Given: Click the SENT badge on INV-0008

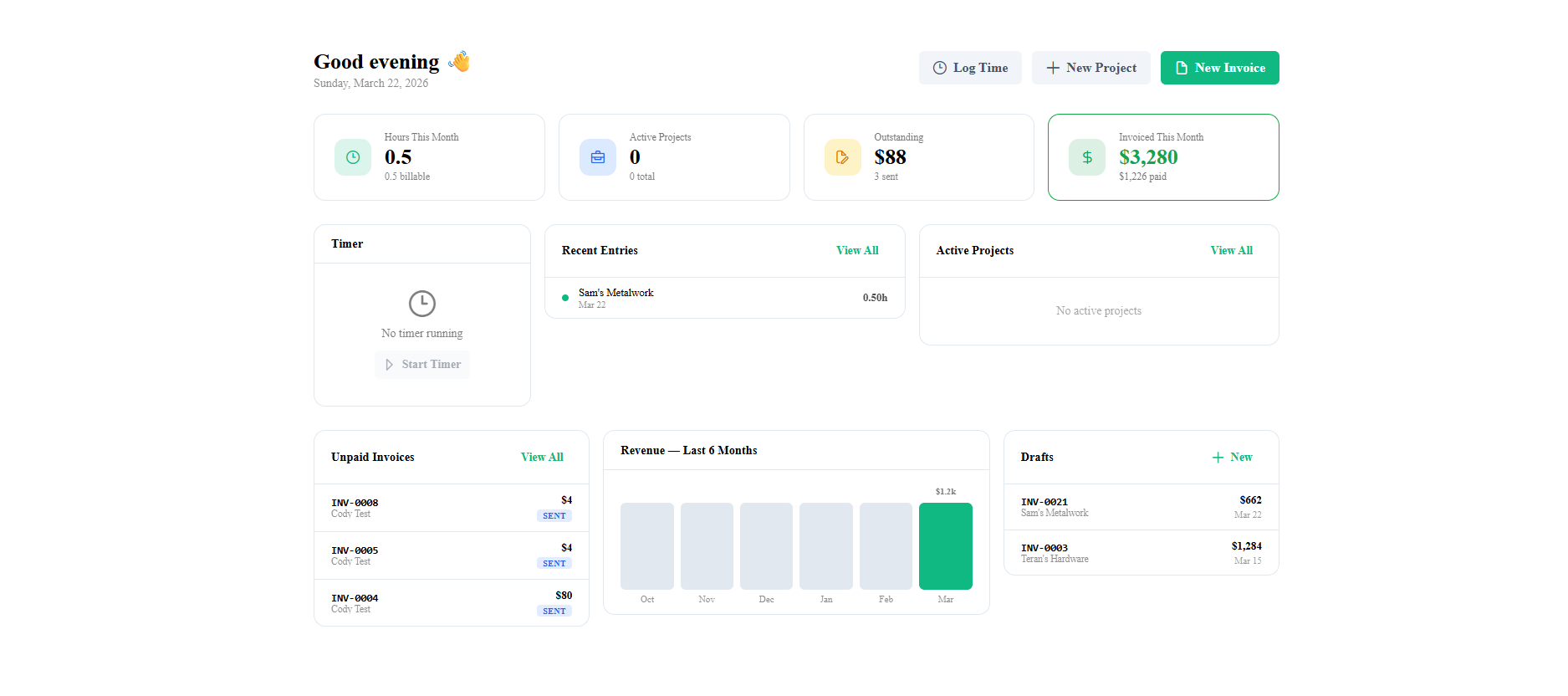Looking at the screenshot, I should [554, 516].
